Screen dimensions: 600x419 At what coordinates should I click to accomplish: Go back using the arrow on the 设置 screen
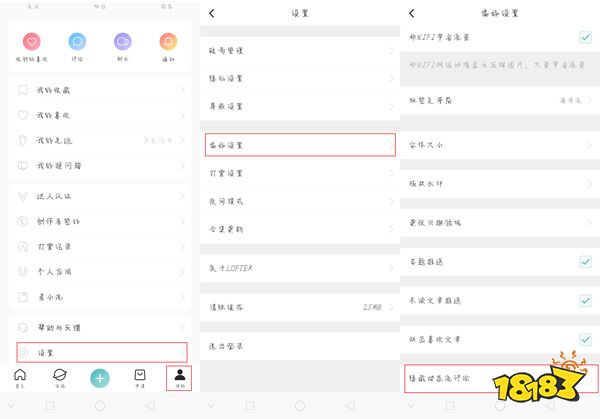click(x=212, y=13)
